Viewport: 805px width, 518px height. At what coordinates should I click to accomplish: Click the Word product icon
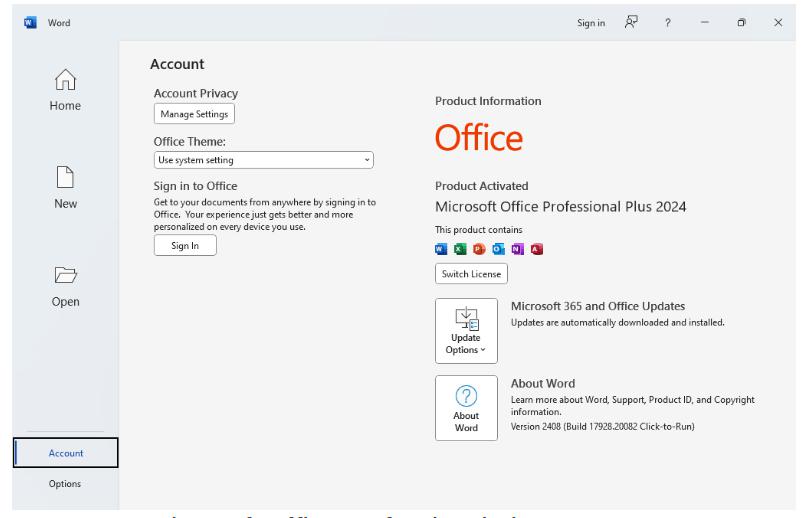point(441,249)
